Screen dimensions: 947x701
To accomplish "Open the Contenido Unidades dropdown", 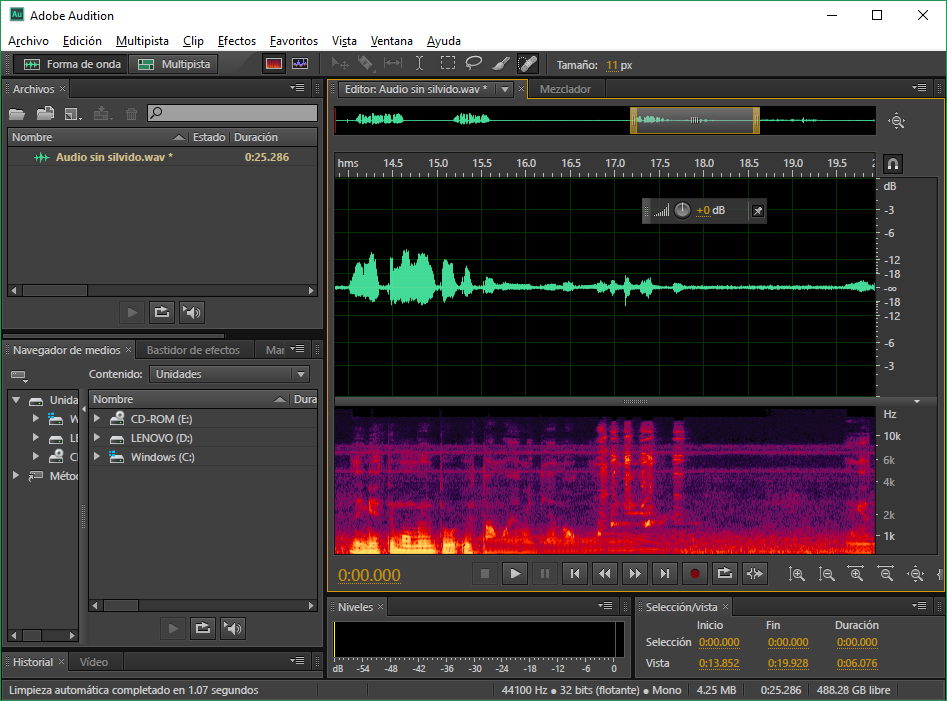I will pos(230,374).
